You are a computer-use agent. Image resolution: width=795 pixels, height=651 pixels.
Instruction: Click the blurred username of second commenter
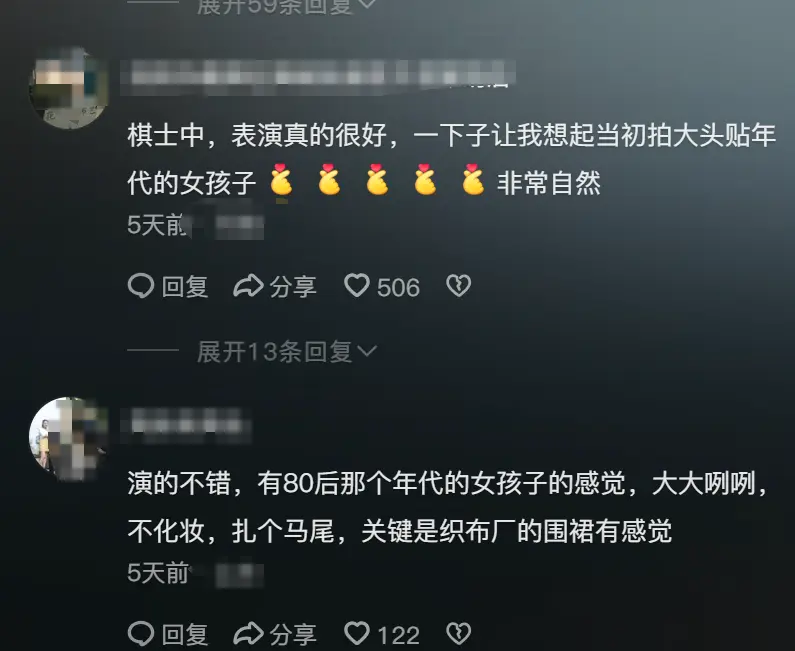[186, 425]
